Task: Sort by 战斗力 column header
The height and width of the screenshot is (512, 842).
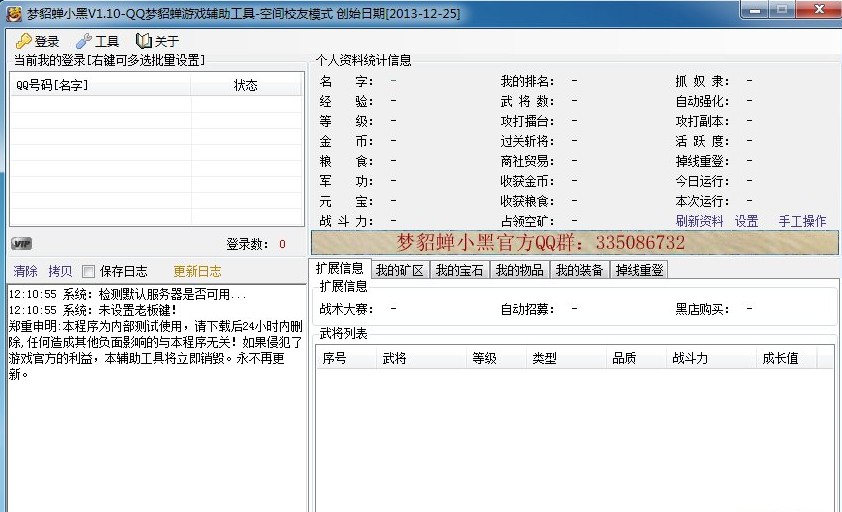Action: point(711,358)
